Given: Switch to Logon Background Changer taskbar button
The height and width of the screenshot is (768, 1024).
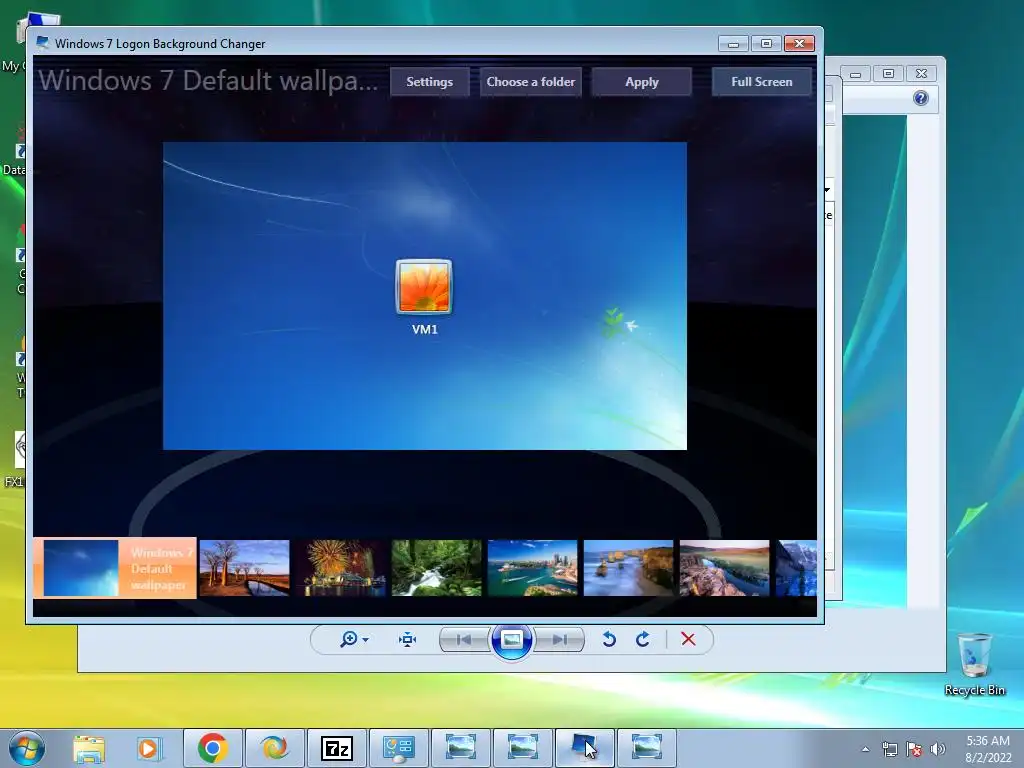Looking at the screenshot, I should point(584,748).
